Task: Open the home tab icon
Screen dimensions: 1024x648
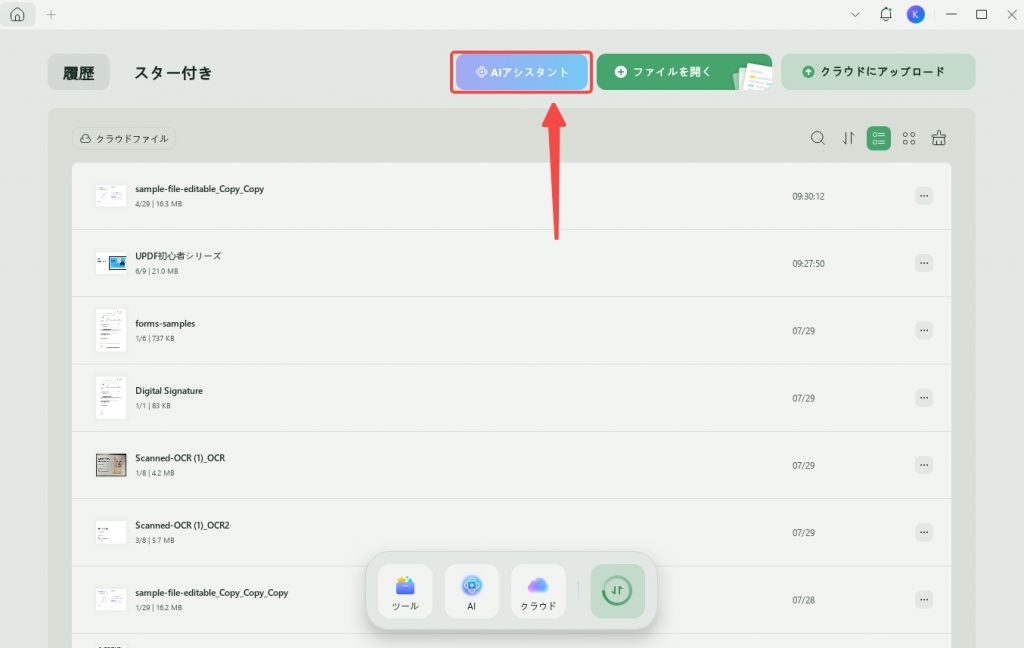Action: tap(18, 14)
